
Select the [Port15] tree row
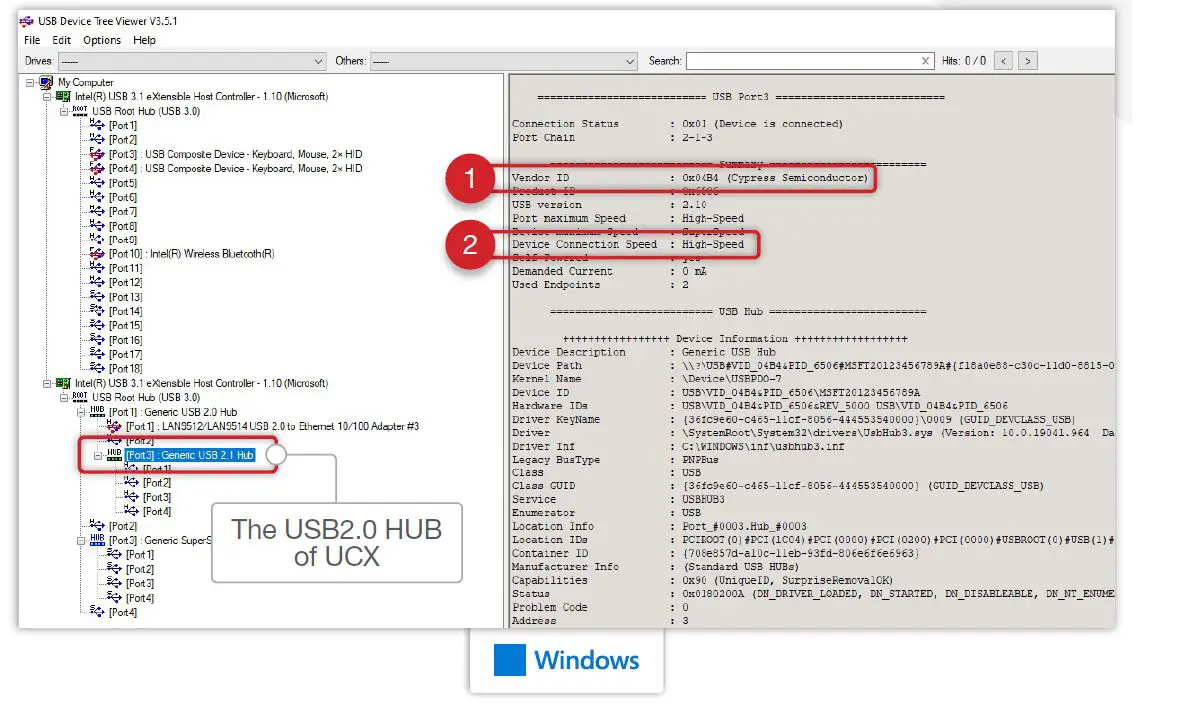[125, 326]
